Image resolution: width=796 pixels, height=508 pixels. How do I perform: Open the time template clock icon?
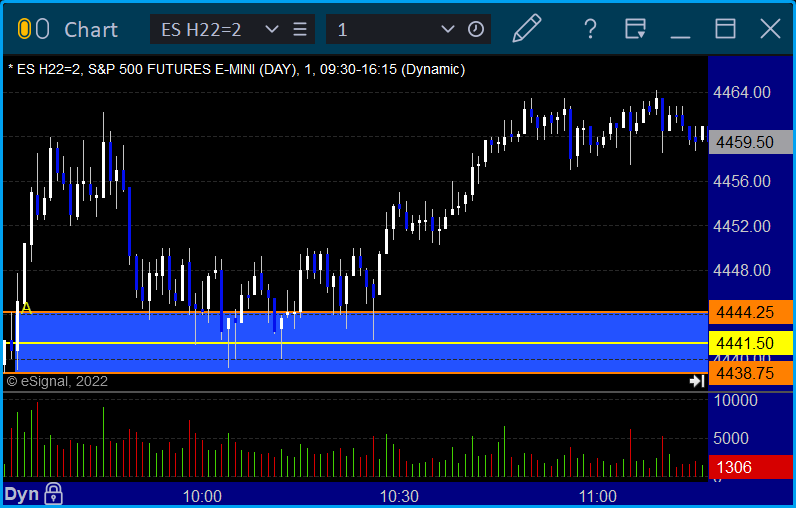coord(476,29)
